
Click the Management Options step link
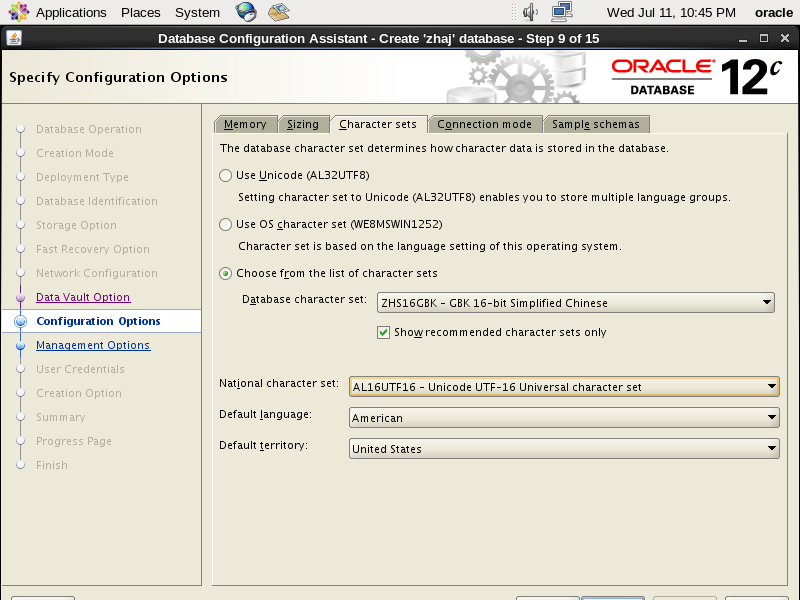93,345
